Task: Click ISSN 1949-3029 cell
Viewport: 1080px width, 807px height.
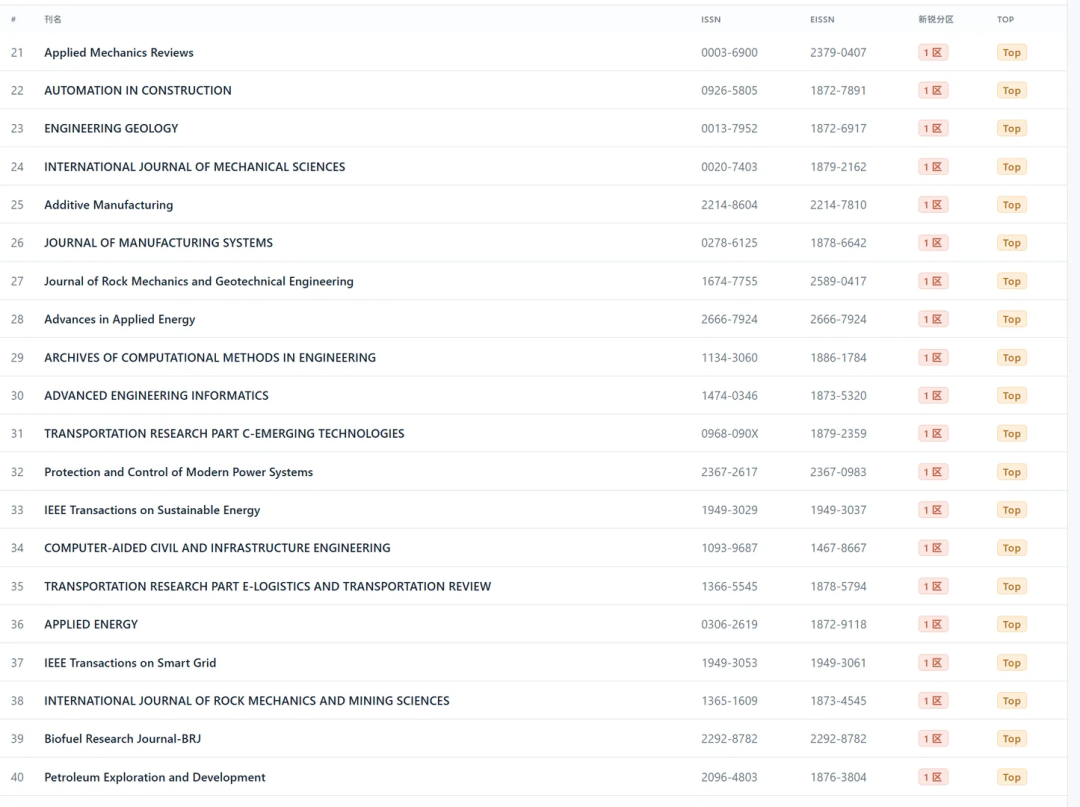Action: pos(729,510)
